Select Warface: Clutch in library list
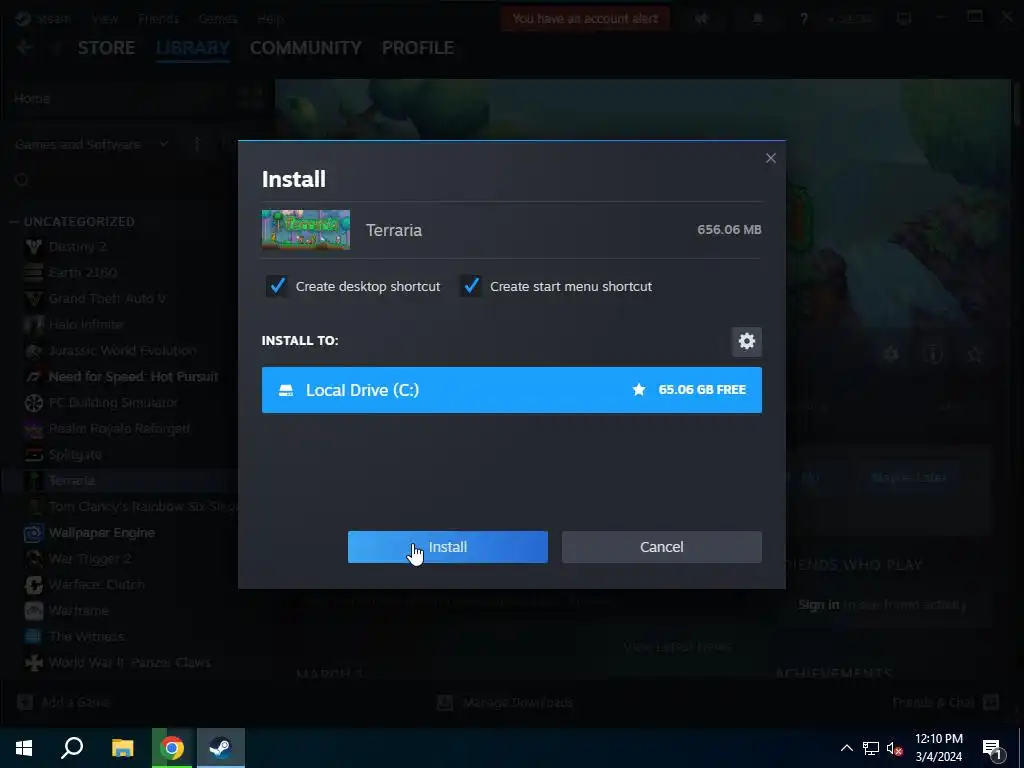The image size is (1024, 768). (x=97, y=584)
